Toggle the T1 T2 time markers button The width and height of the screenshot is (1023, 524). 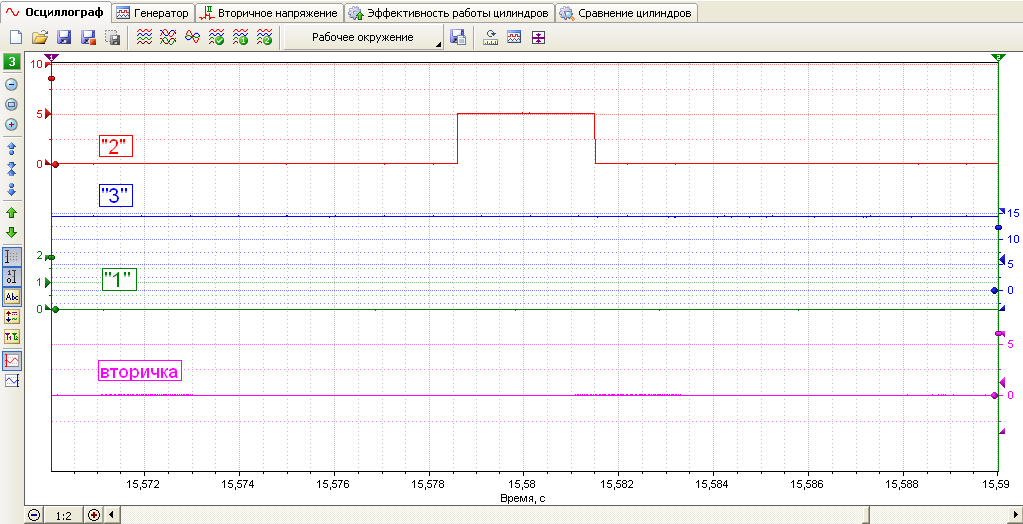tap(12, 337)
